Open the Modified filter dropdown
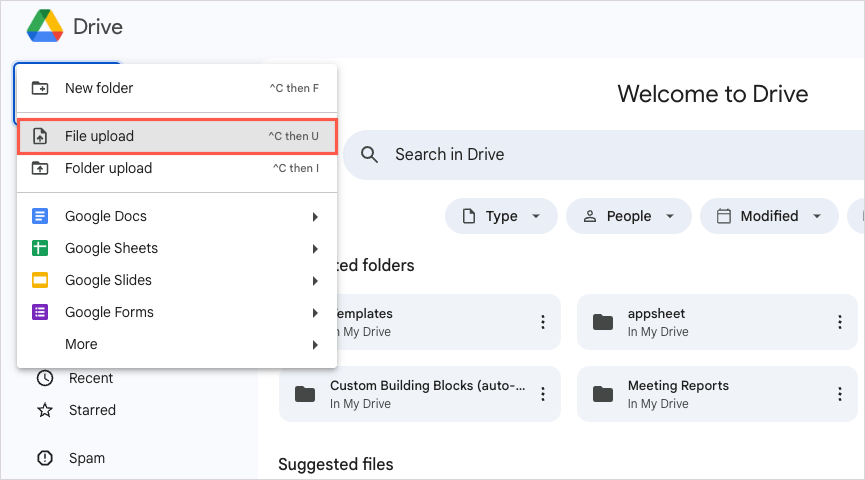 pos(769,216)
